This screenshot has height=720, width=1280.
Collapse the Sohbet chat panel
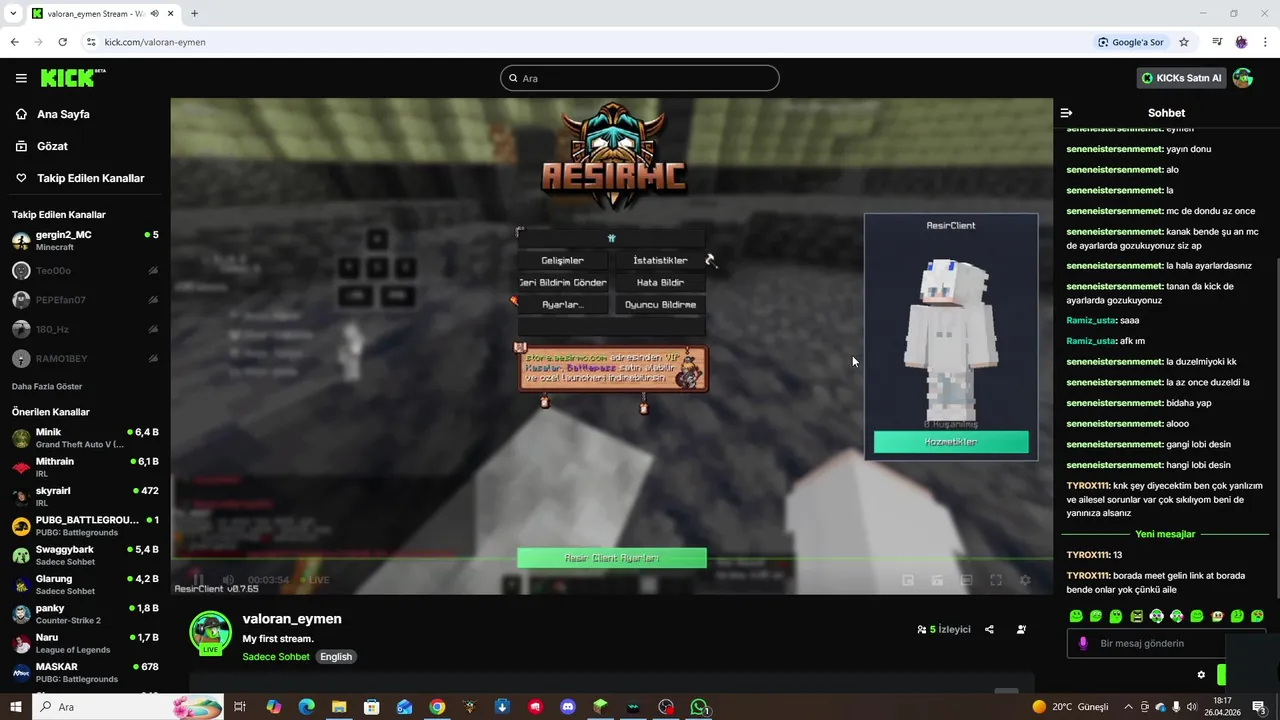coord(1066,113)
